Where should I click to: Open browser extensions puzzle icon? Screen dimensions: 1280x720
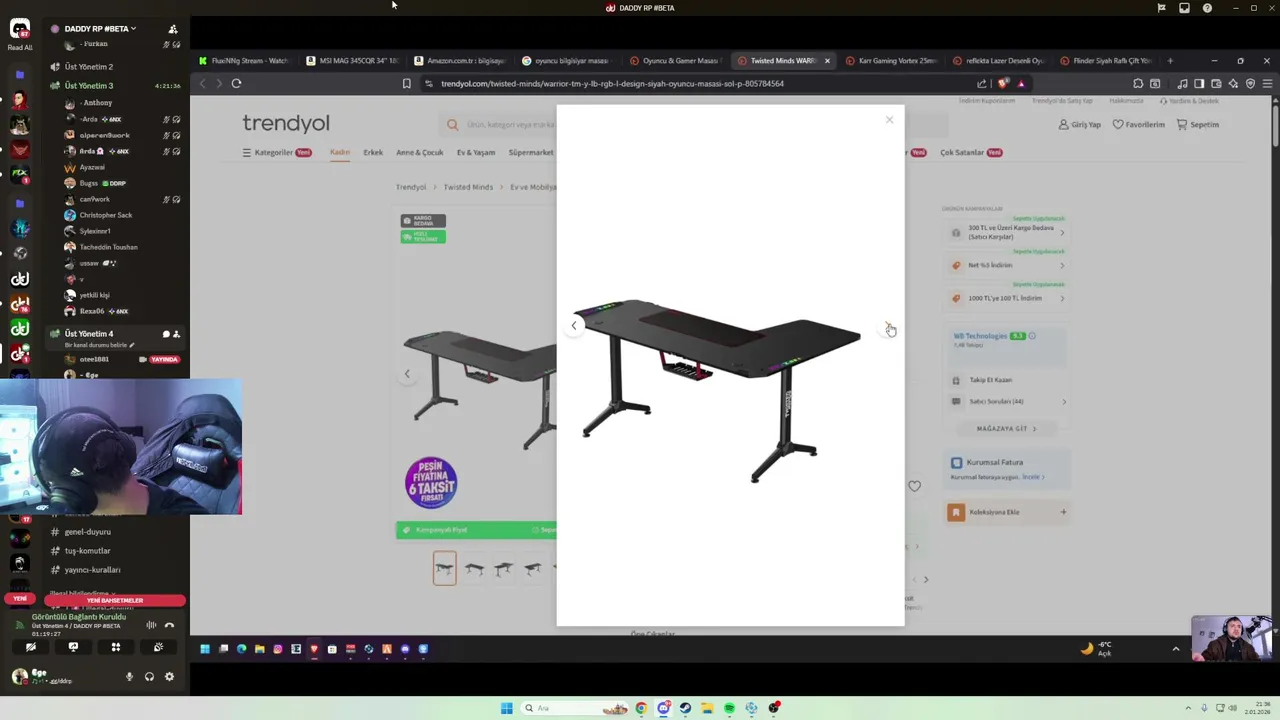1138,84
